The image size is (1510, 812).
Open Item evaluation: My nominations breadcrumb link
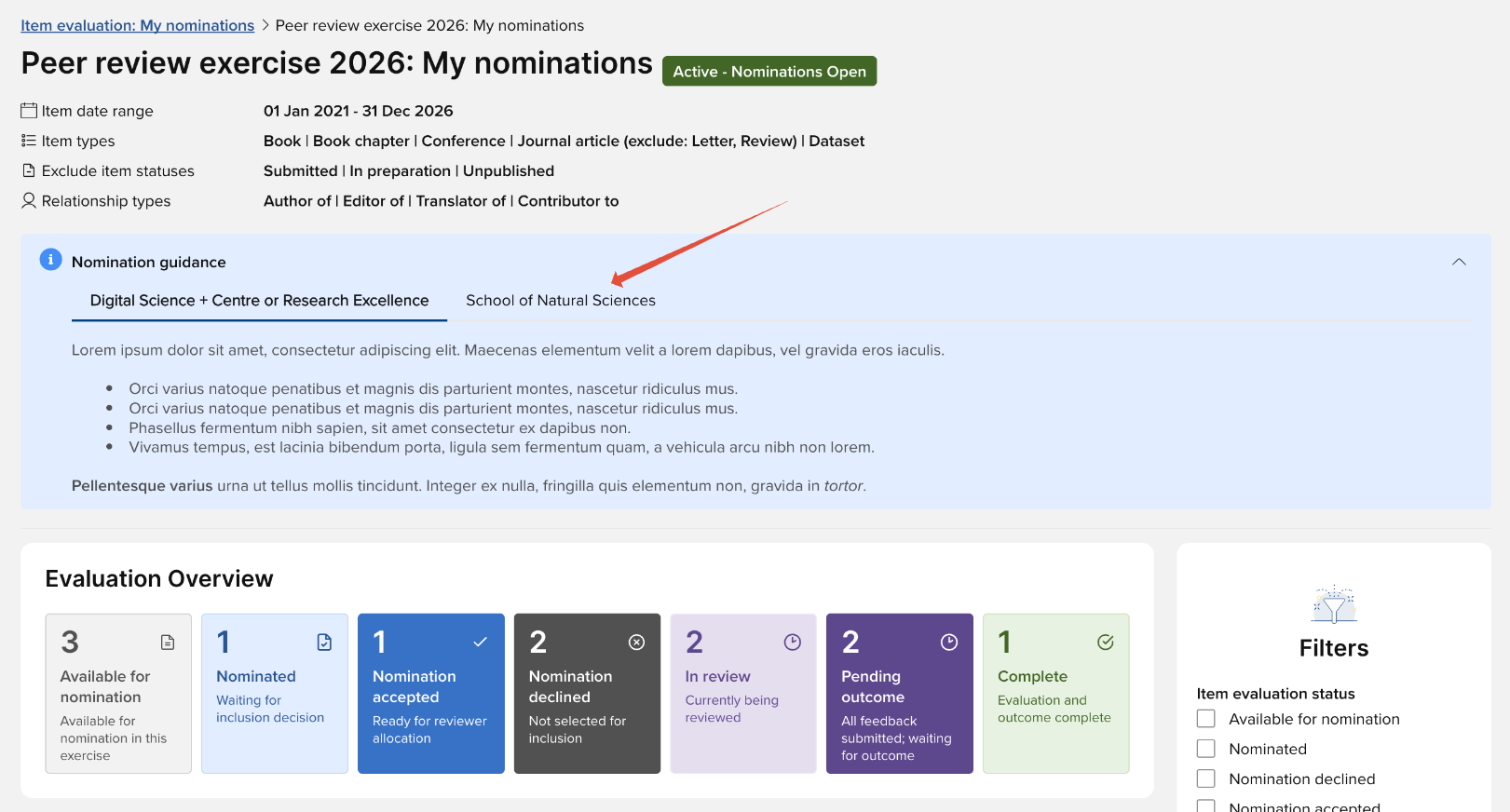coord(138,26)
